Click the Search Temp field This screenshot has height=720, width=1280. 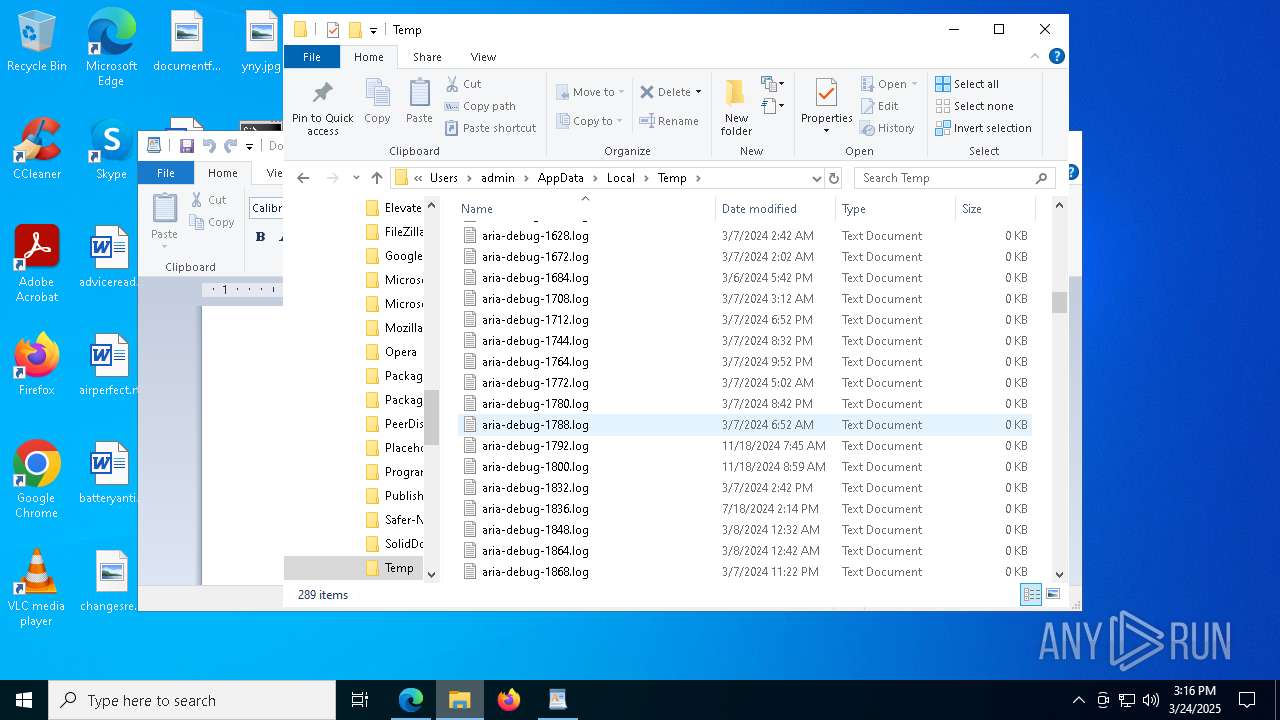[x=955, y=178]
